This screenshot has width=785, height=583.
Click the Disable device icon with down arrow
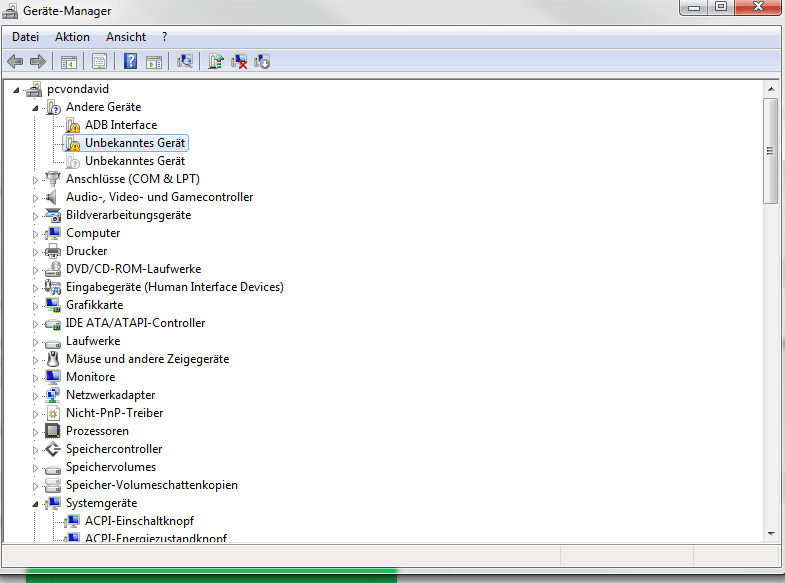pos(262,62)
